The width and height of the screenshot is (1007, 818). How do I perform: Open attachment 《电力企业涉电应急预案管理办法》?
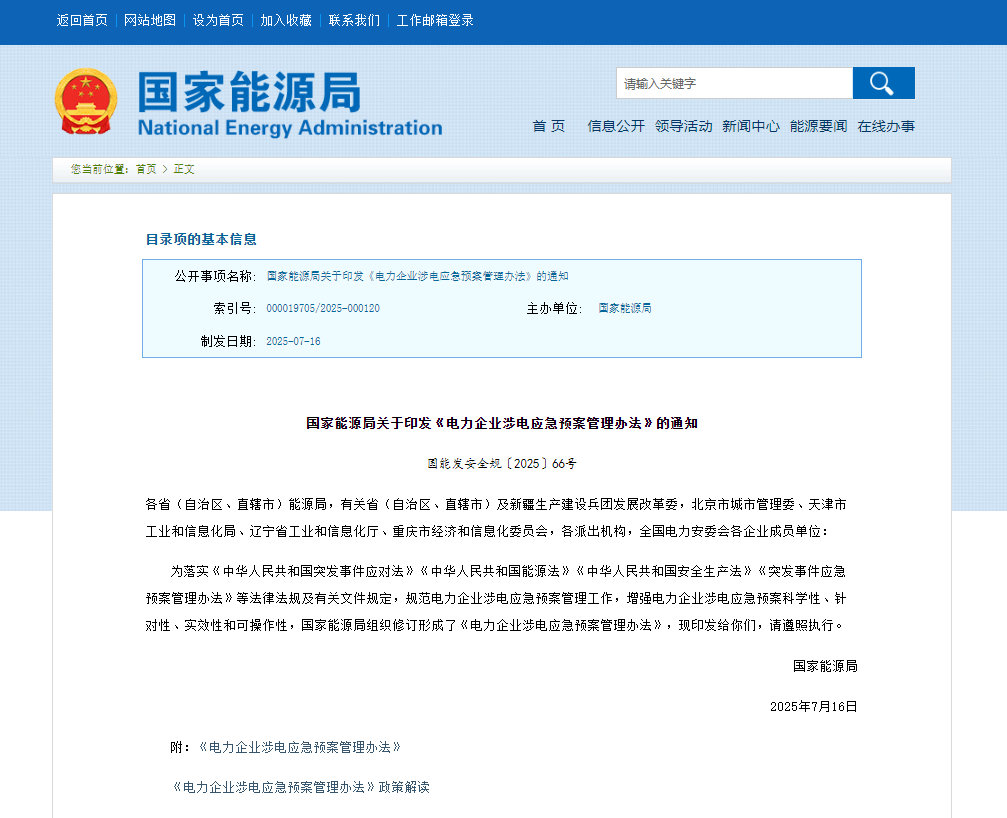click(297, 746)
